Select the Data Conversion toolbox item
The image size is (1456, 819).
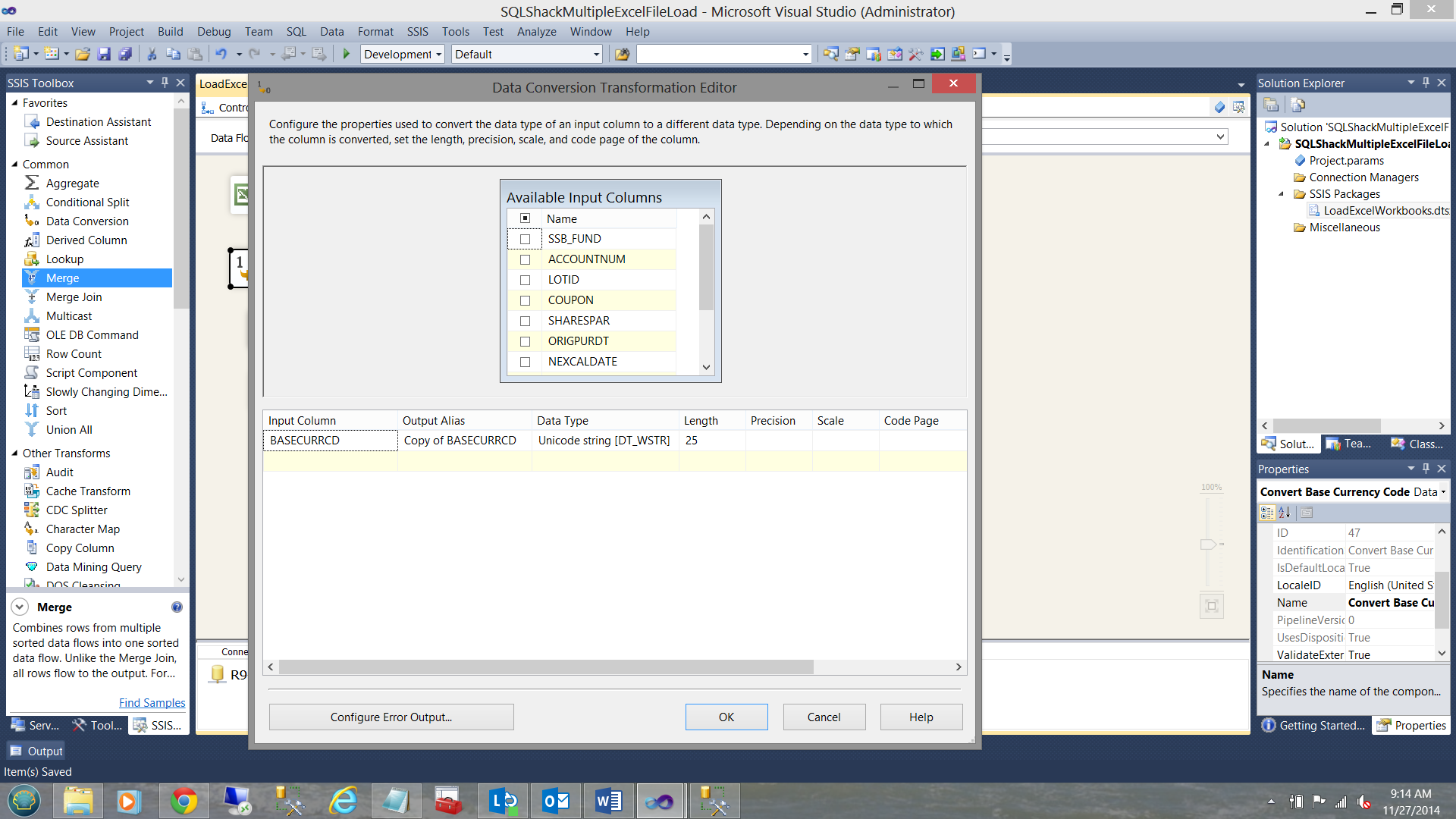86,221
